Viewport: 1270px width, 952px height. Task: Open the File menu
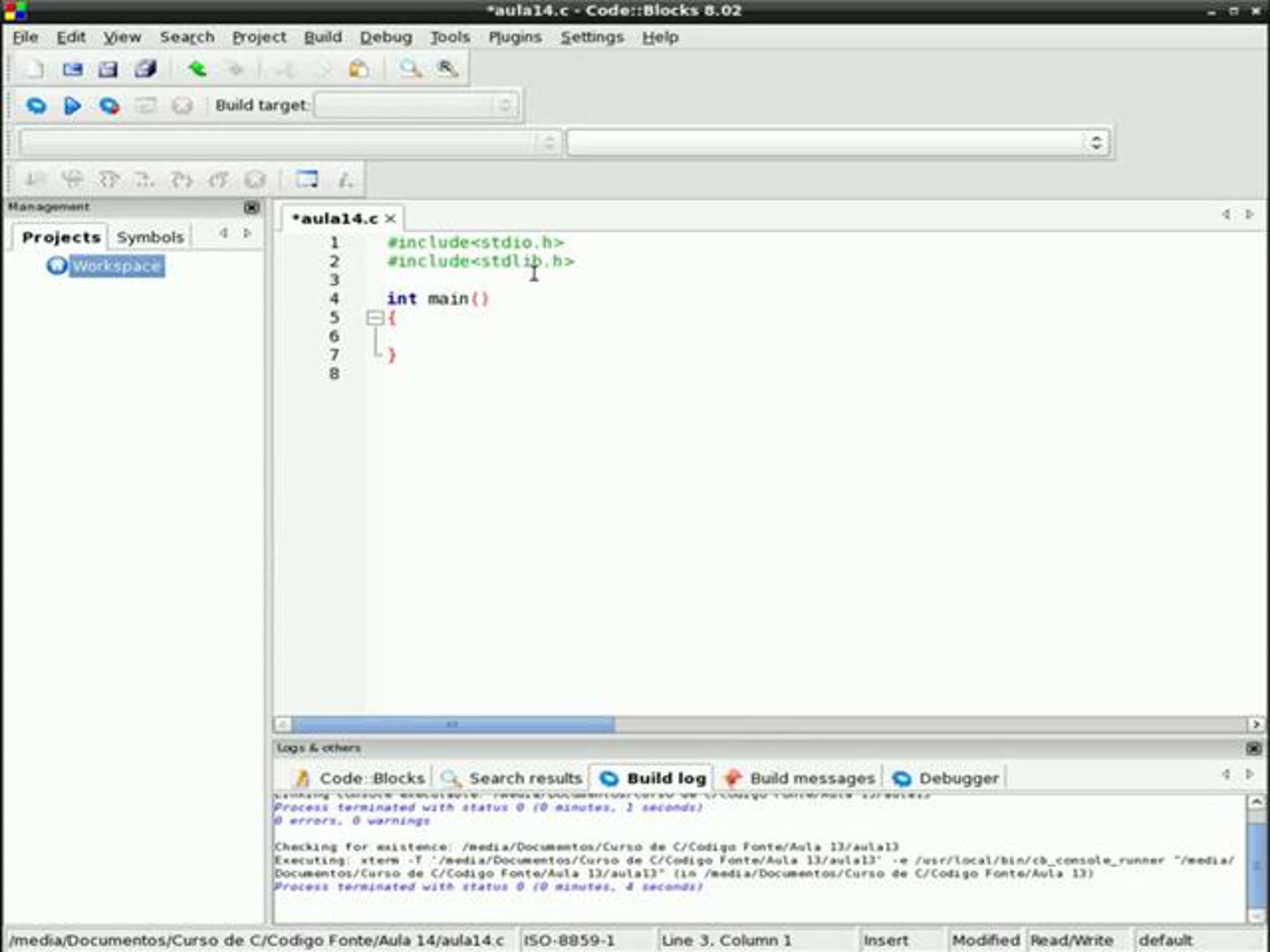(x=25, y=38)
